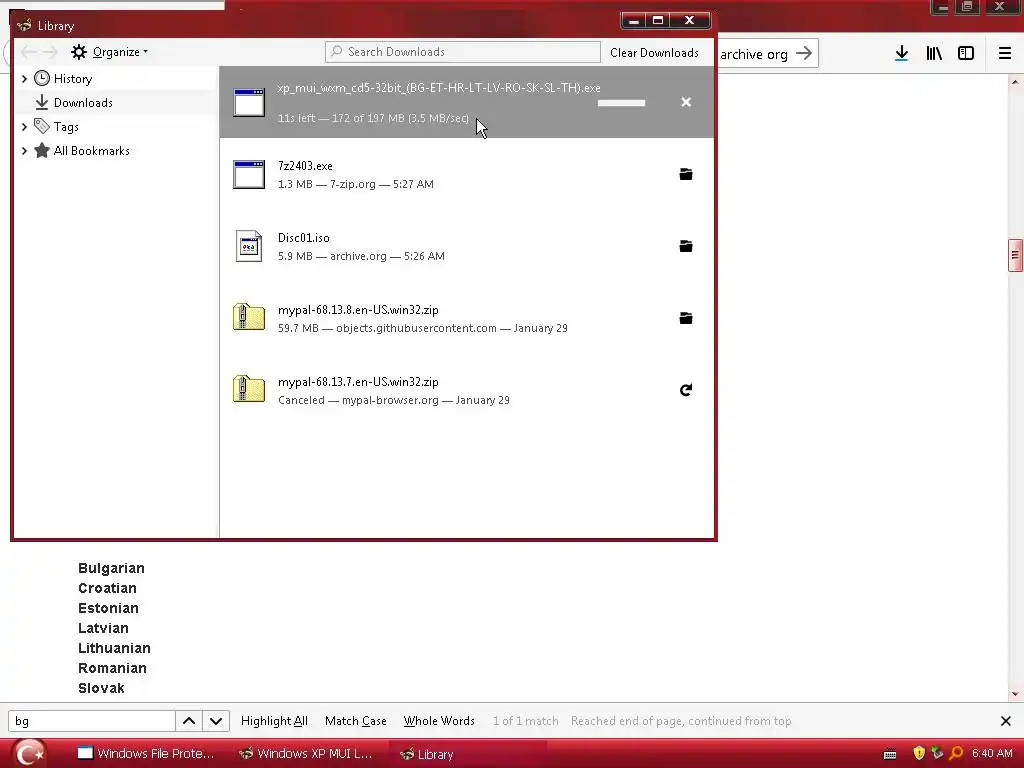The image size is (1024, 768).
Task: Toggle the browser sidebar icon
Action: (965, 53)
